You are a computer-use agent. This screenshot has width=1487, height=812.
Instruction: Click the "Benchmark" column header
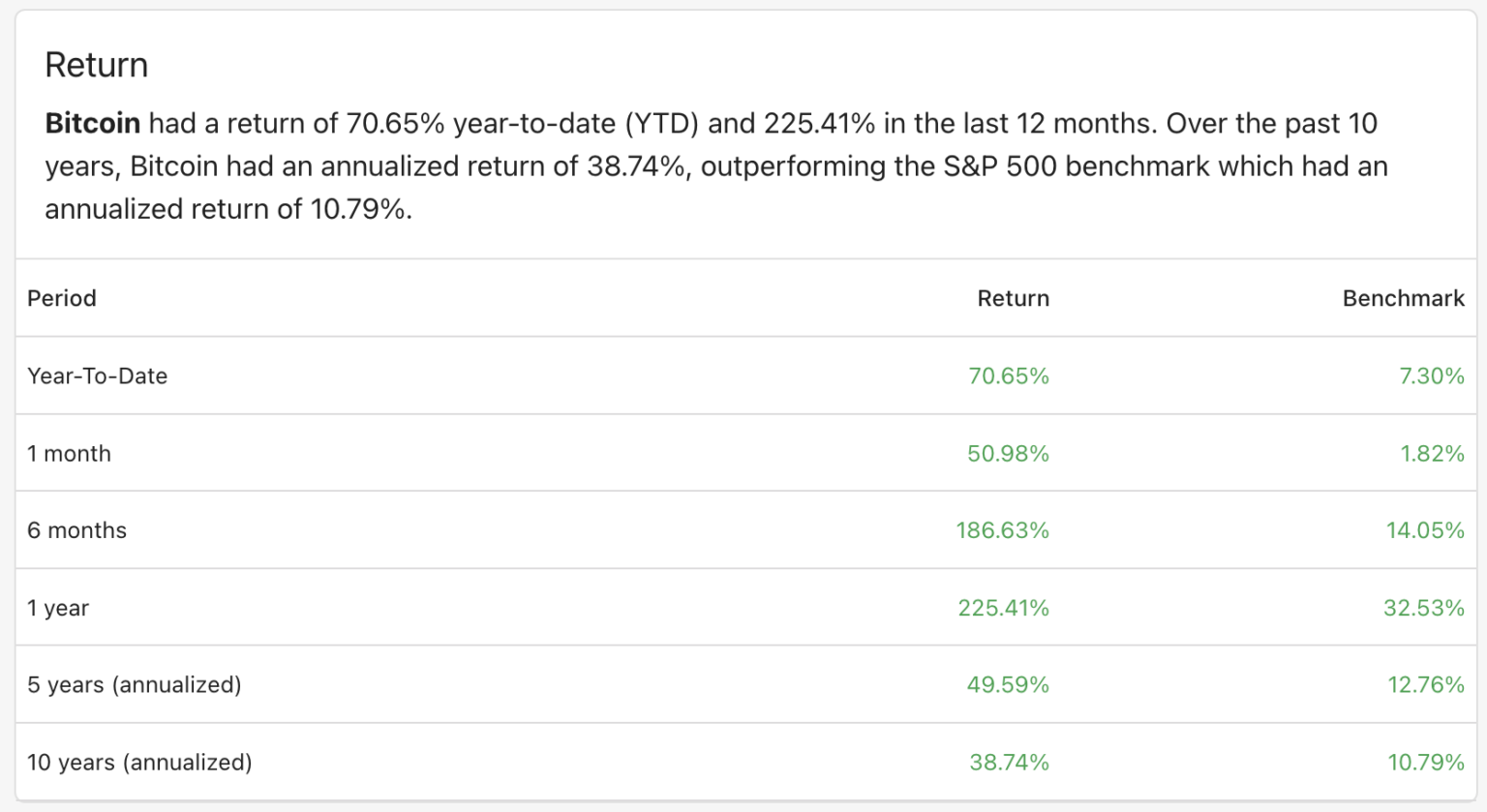(1403, 298)
